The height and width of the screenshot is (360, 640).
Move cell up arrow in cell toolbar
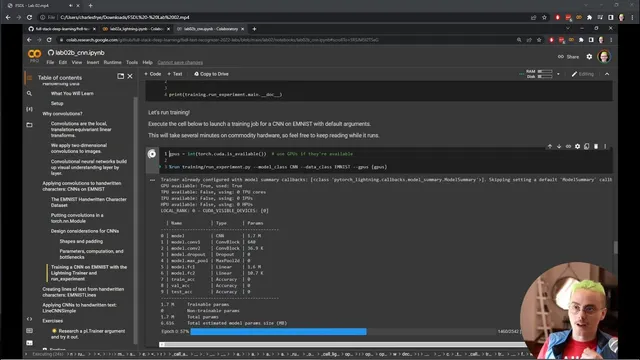(550, 146)
